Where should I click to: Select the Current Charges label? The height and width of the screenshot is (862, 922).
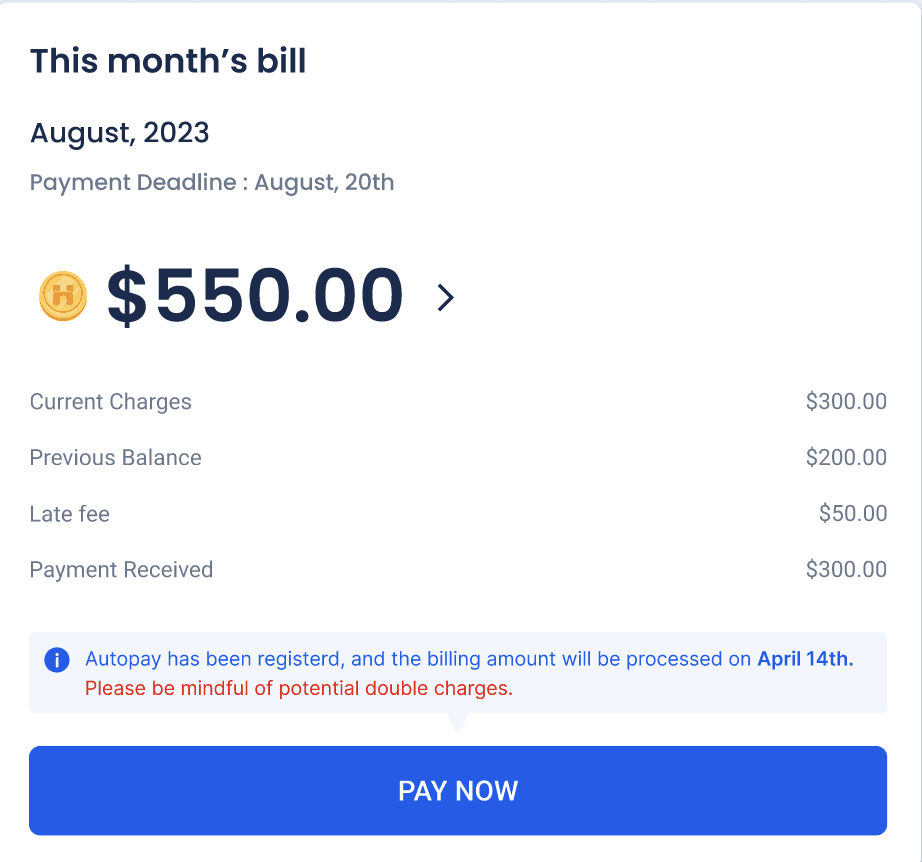[111, 402]
